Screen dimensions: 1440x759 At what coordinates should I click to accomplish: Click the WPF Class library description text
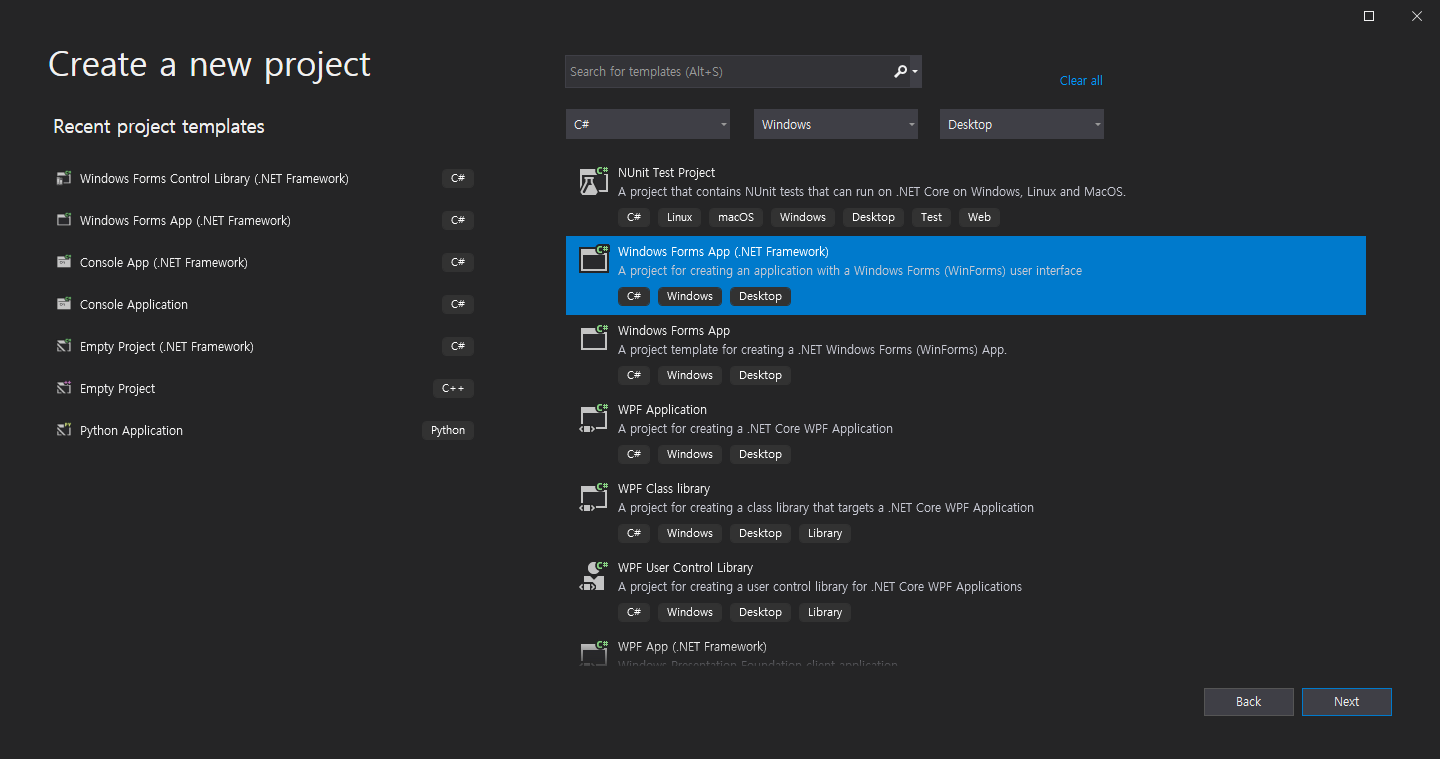pos(826,508)
